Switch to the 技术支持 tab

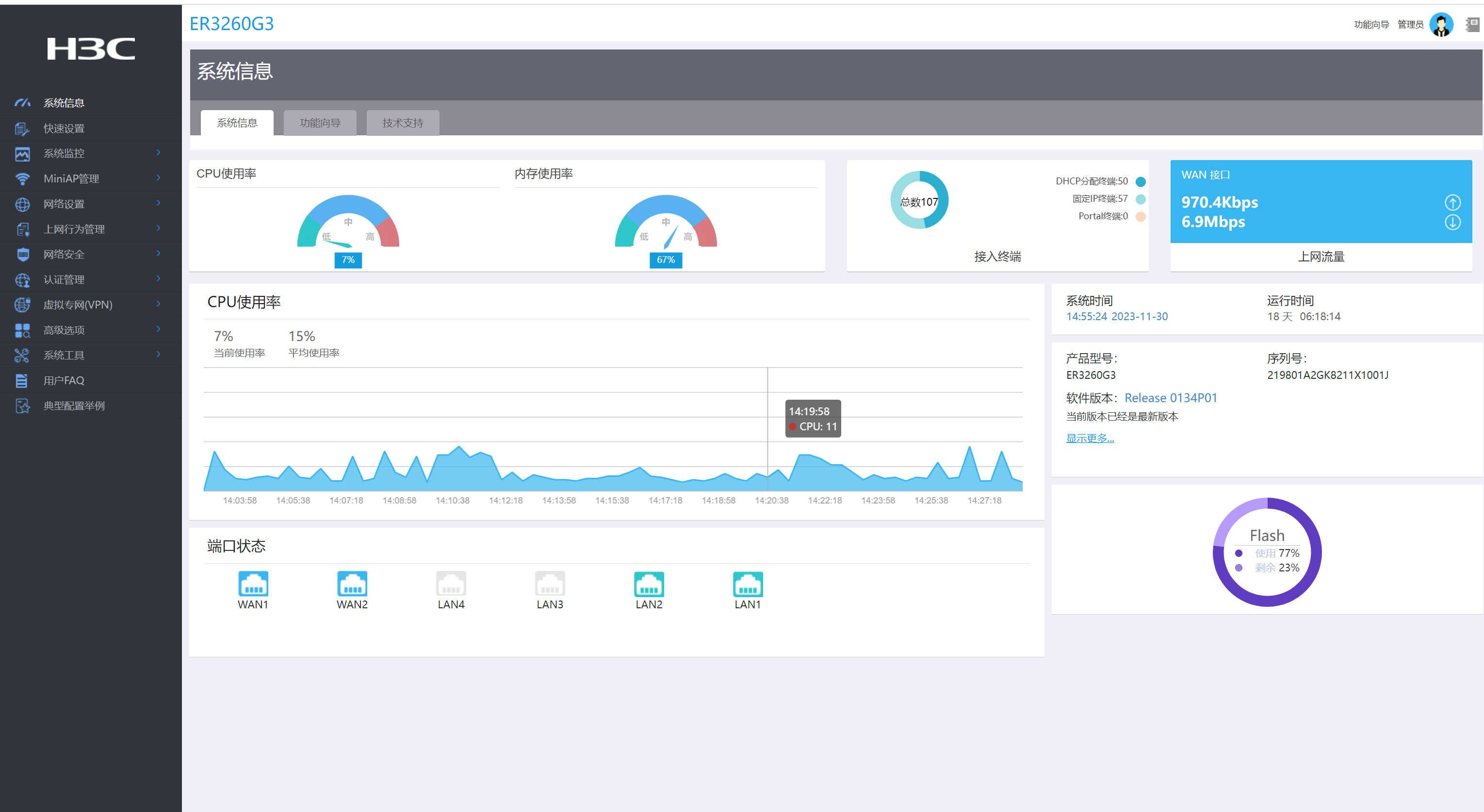tap(403, 123)
